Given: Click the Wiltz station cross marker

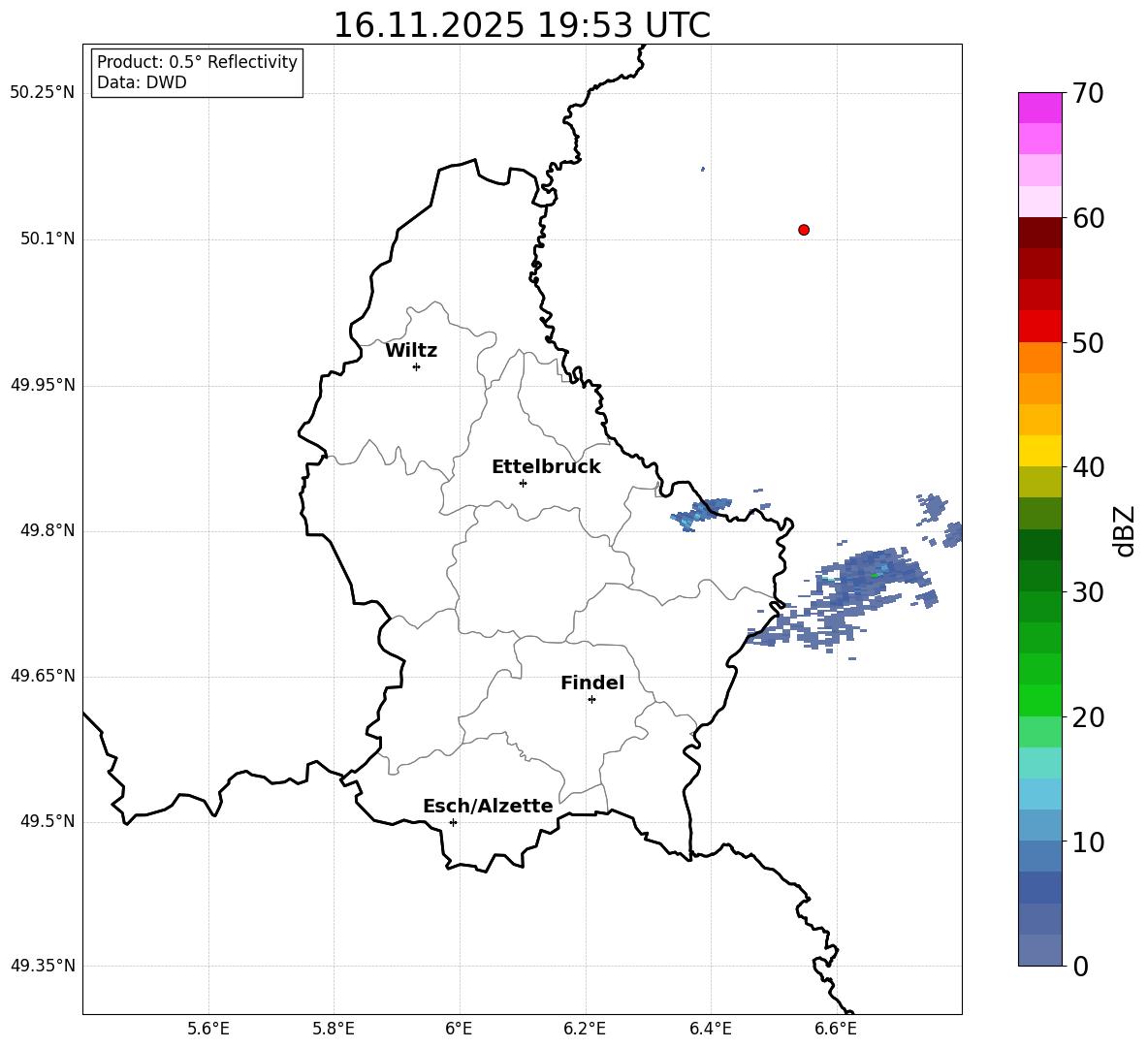Looking at the screenshot, I should click(417, 366).
